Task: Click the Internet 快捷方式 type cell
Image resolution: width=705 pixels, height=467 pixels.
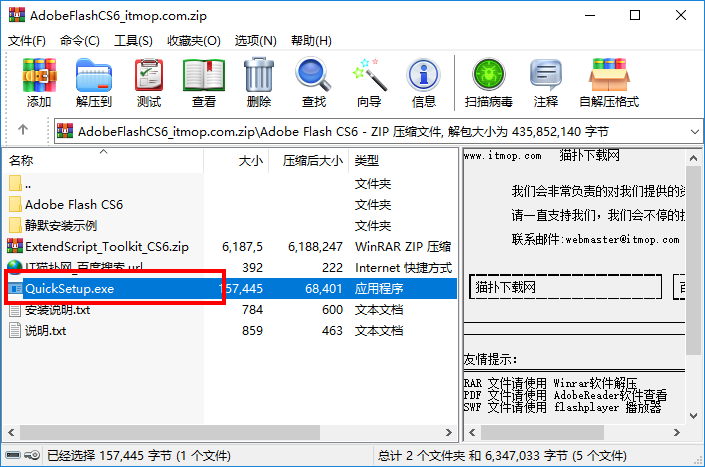Action: [403, 268]
